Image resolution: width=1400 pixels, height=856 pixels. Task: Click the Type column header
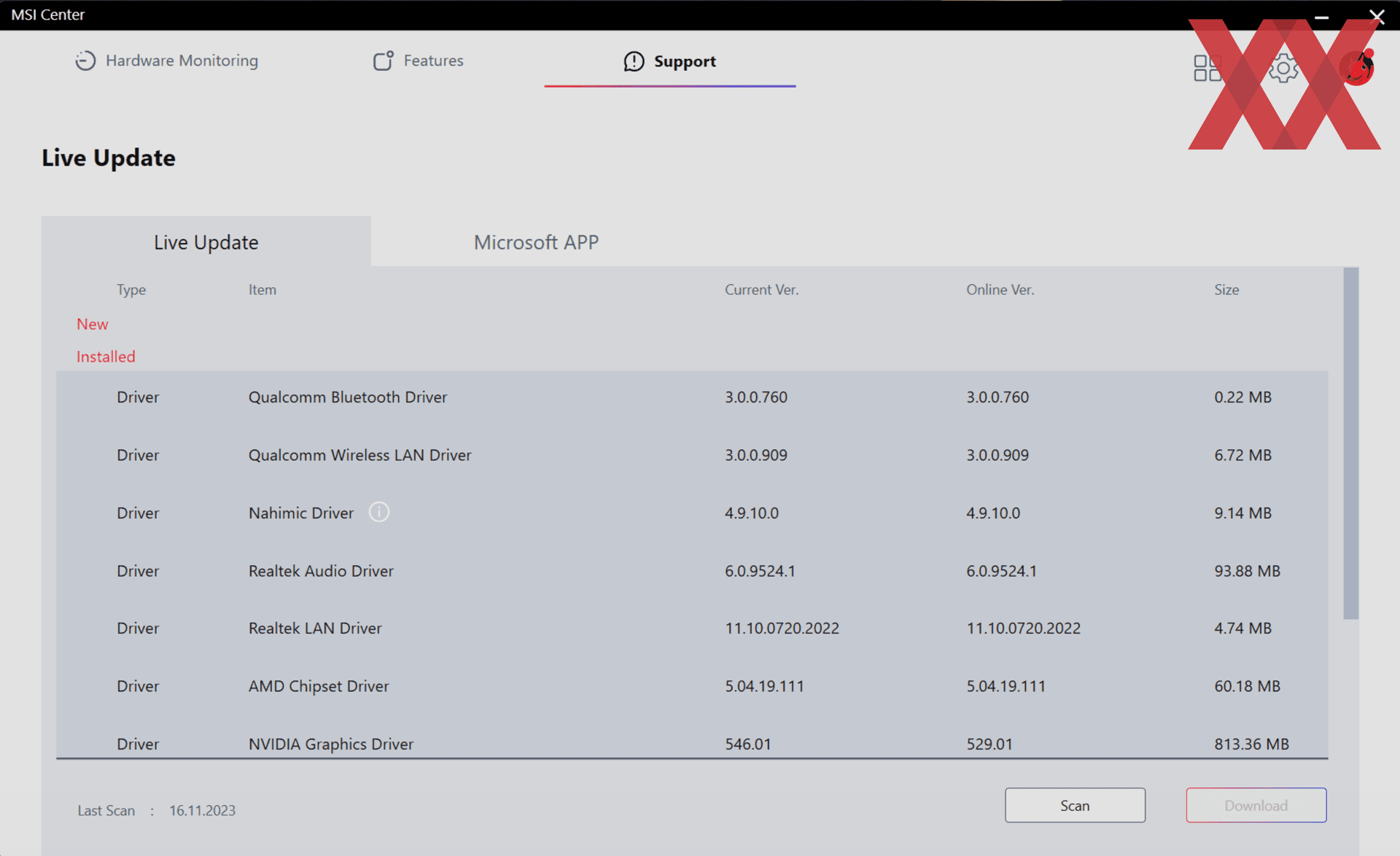pos(131,289)
